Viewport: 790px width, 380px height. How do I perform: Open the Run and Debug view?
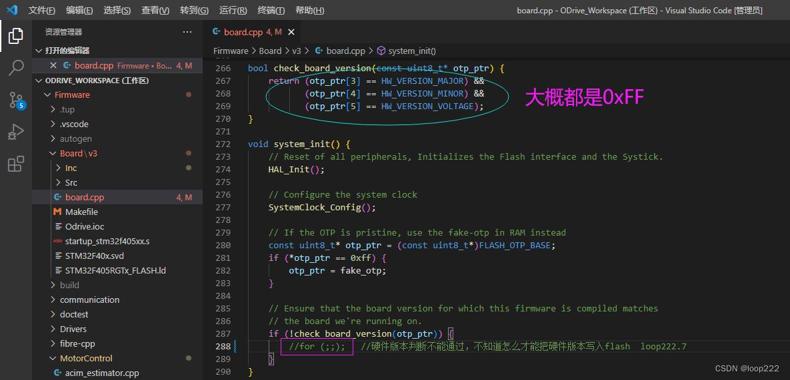click(16, 132)
